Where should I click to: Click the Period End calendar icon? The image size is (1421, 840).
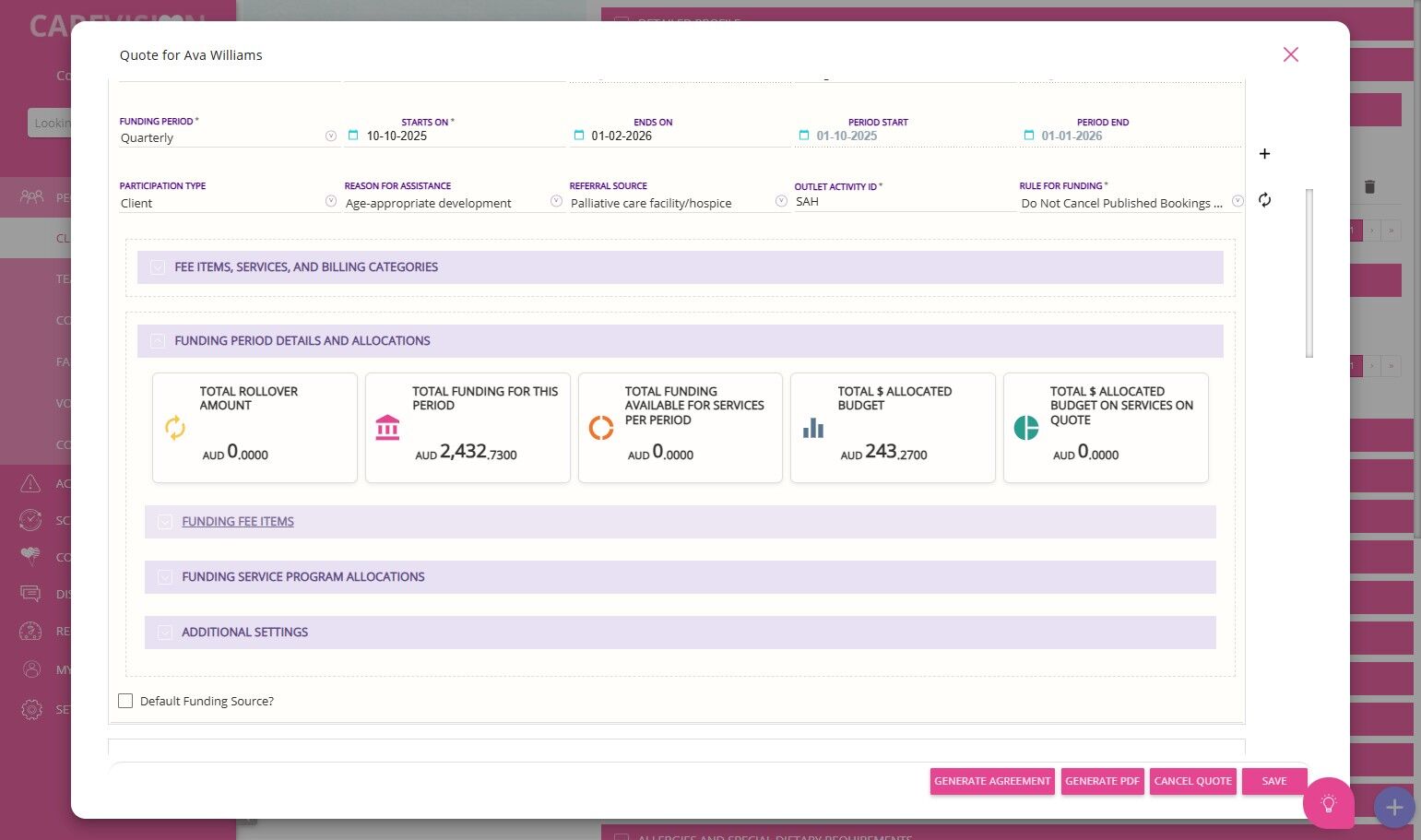(x=1028, y=136)
